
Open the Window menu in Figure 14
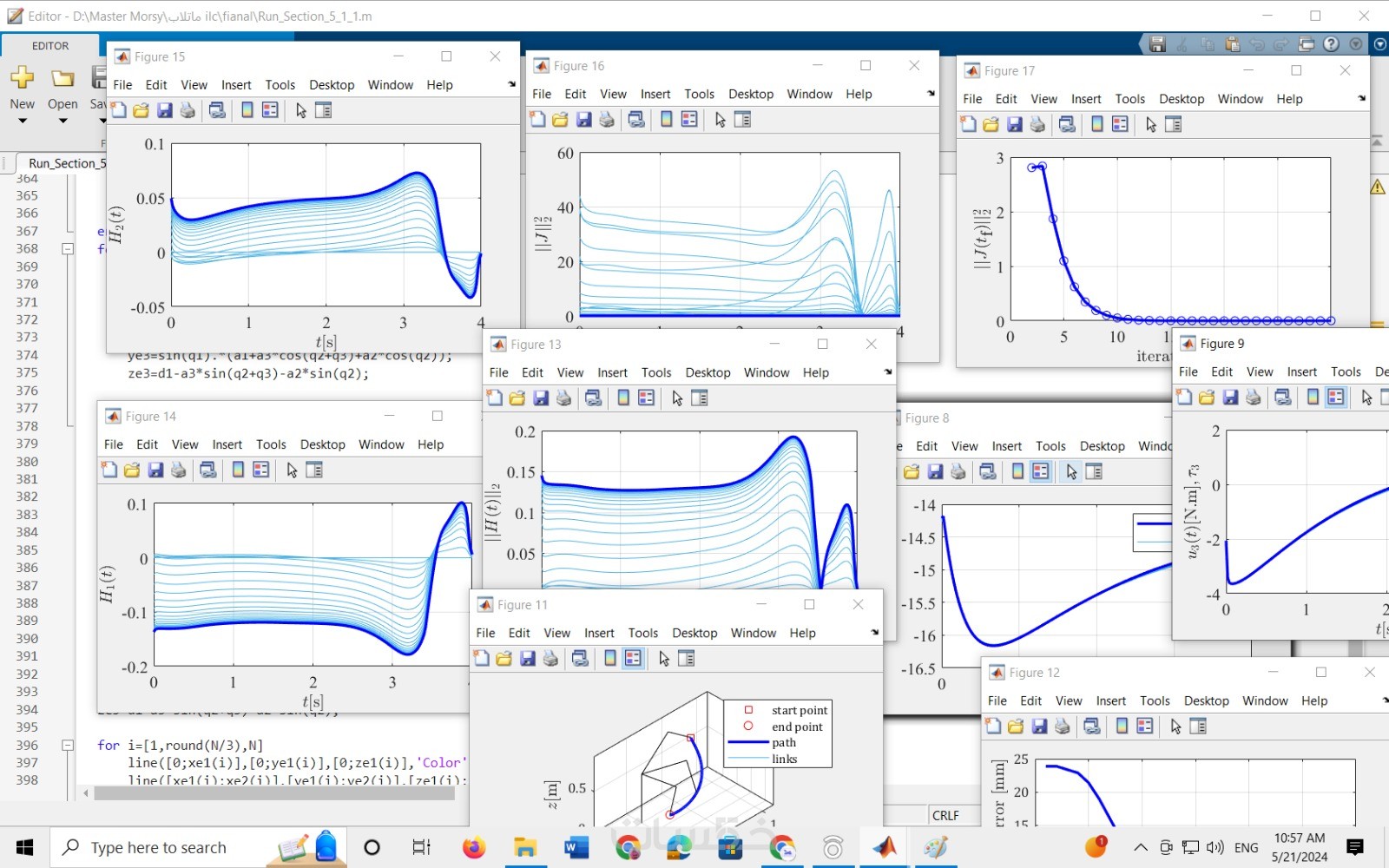point(381,444)
